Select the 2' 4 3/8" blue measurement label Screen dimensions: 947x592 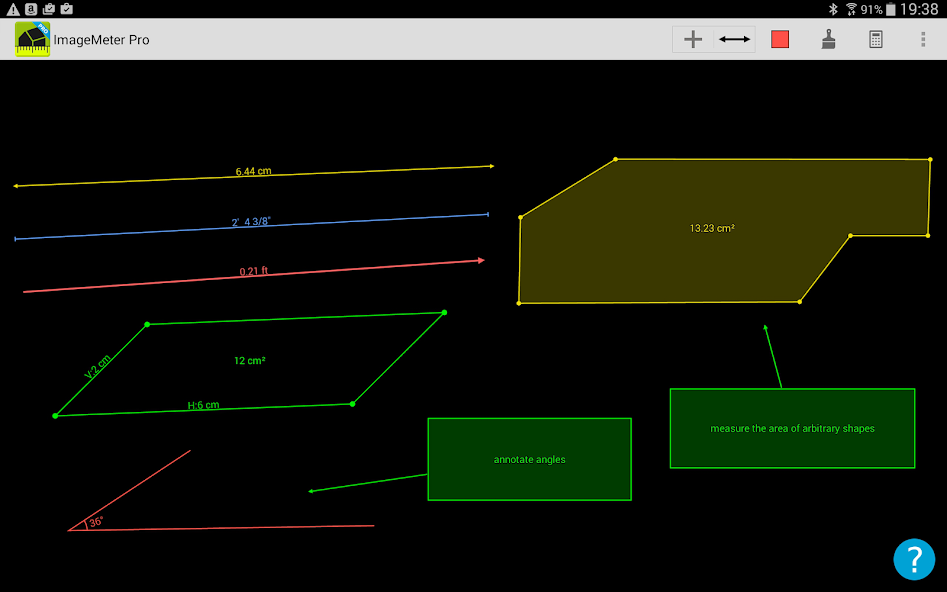point(251,222)
